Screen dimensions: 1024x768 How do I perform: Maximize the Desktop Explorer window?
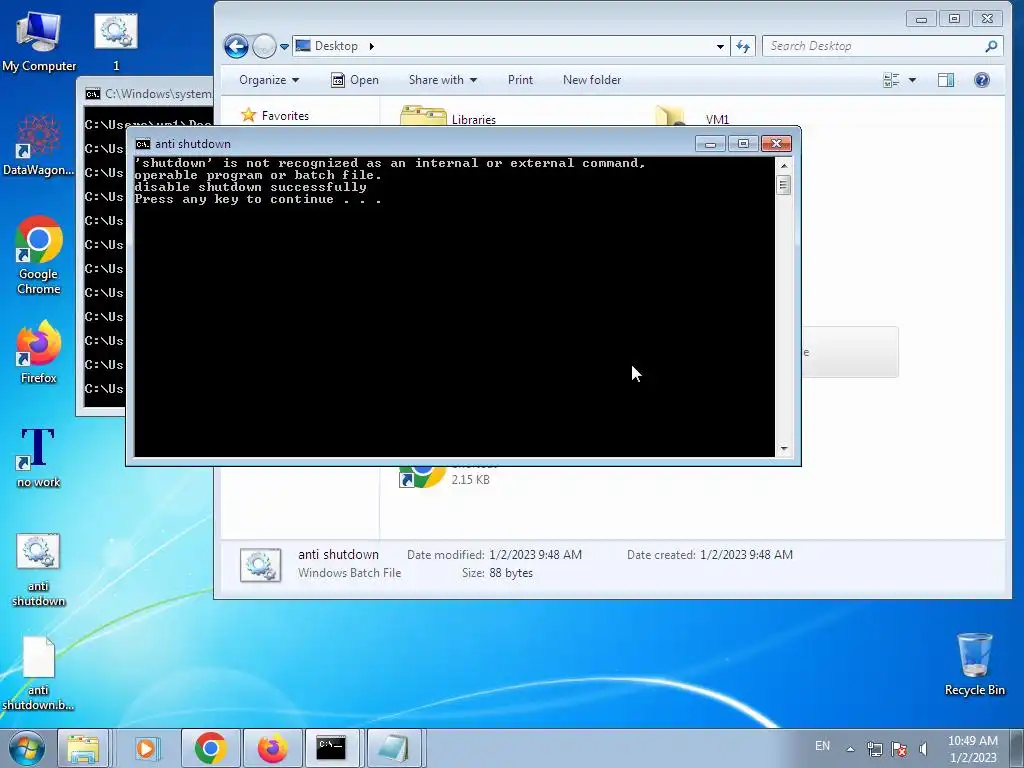[954, 19]
